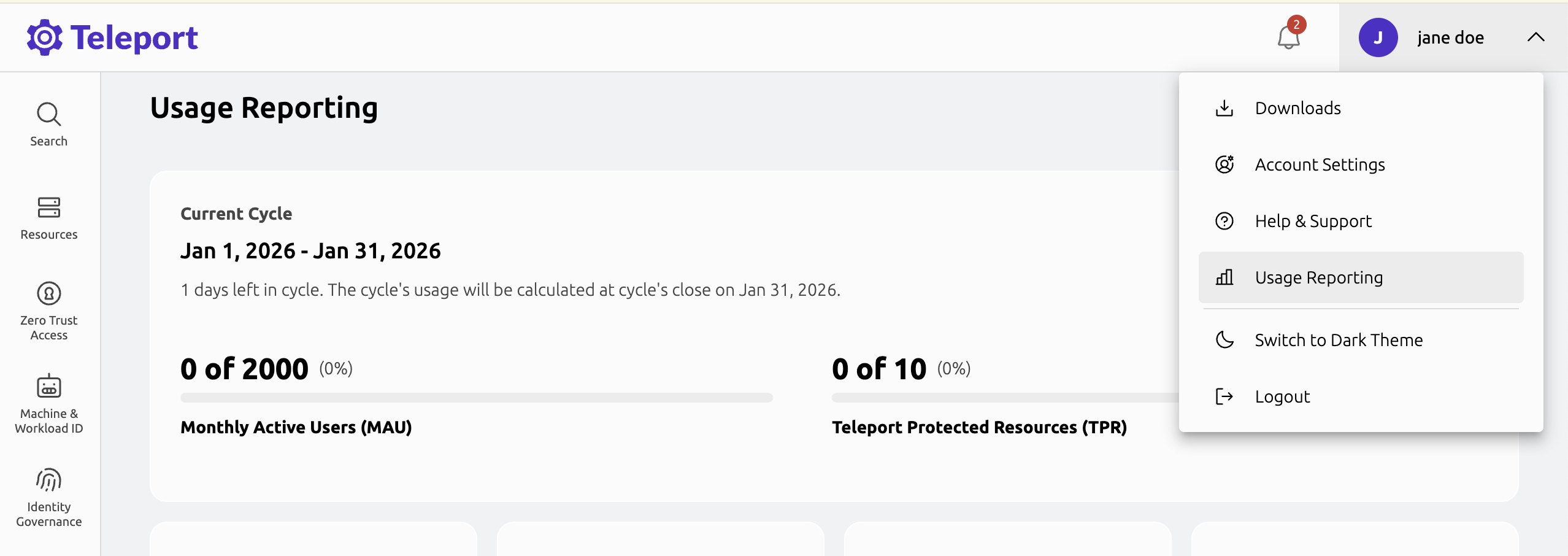Click the jane doe username dropdown
Image resolution: width=1568 pixels, height=556 pixels.
click(x=1450, y=38)
